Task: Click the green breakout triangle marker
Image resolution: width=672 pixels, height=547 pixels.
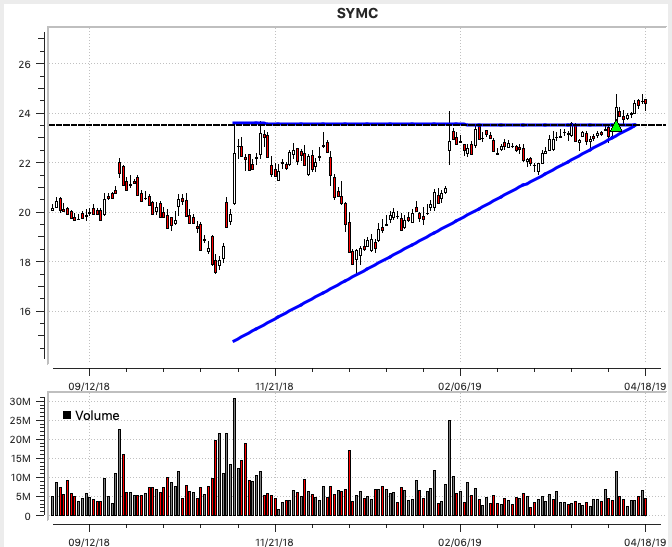Action: tap(616, 126)
